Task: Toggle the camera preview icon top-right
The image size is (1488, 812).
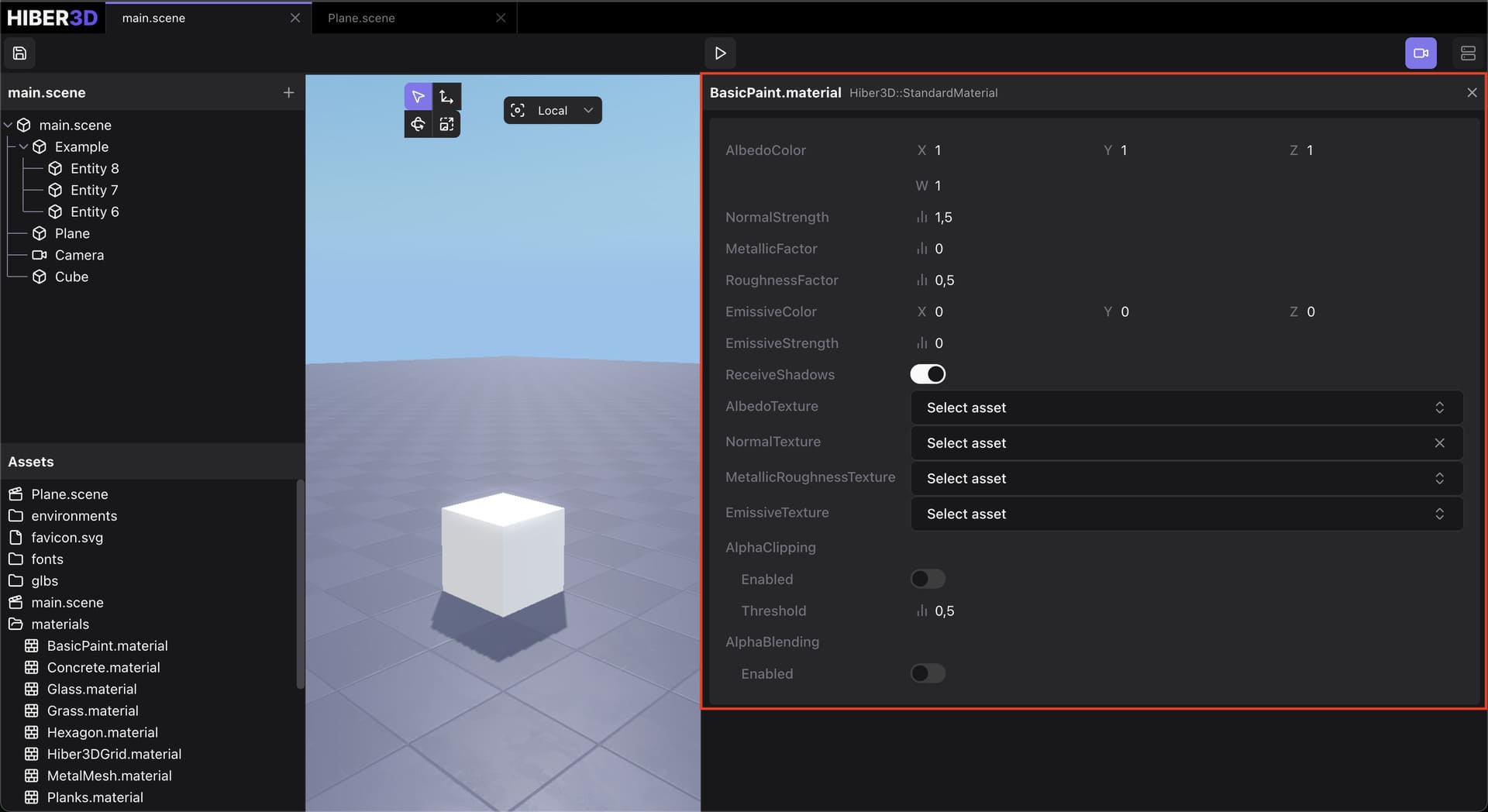Action: point(1421,53)
